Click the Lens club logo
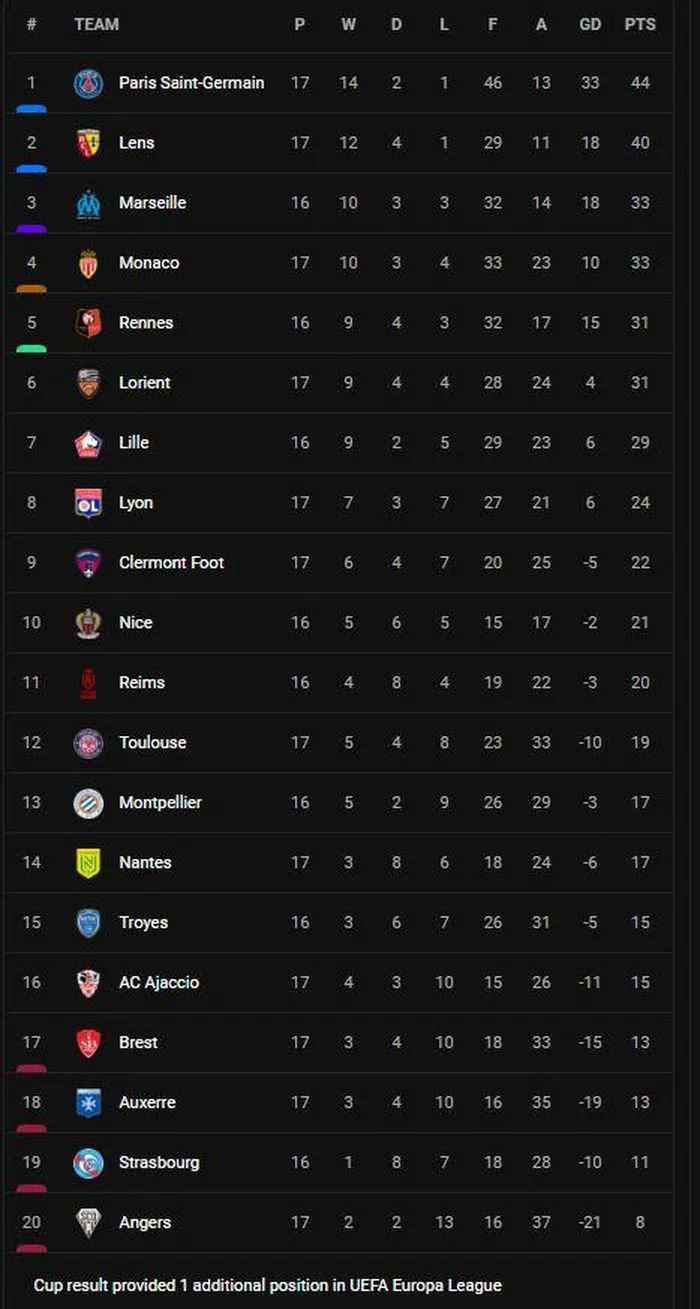This screenshot has width=700, height=1309. [88, 143]
